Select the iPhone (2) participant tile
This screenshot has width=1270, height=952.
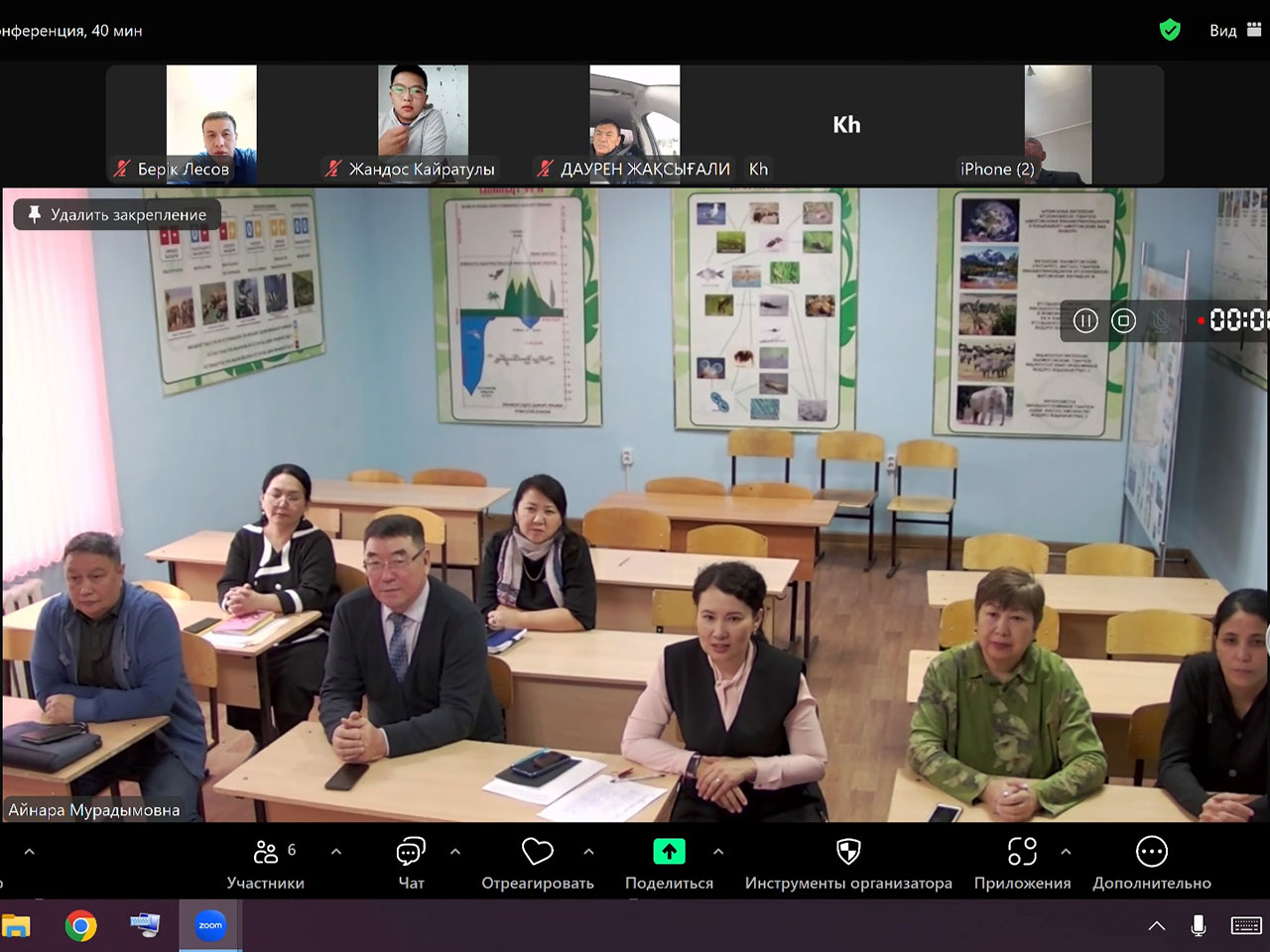point(1058,124)
